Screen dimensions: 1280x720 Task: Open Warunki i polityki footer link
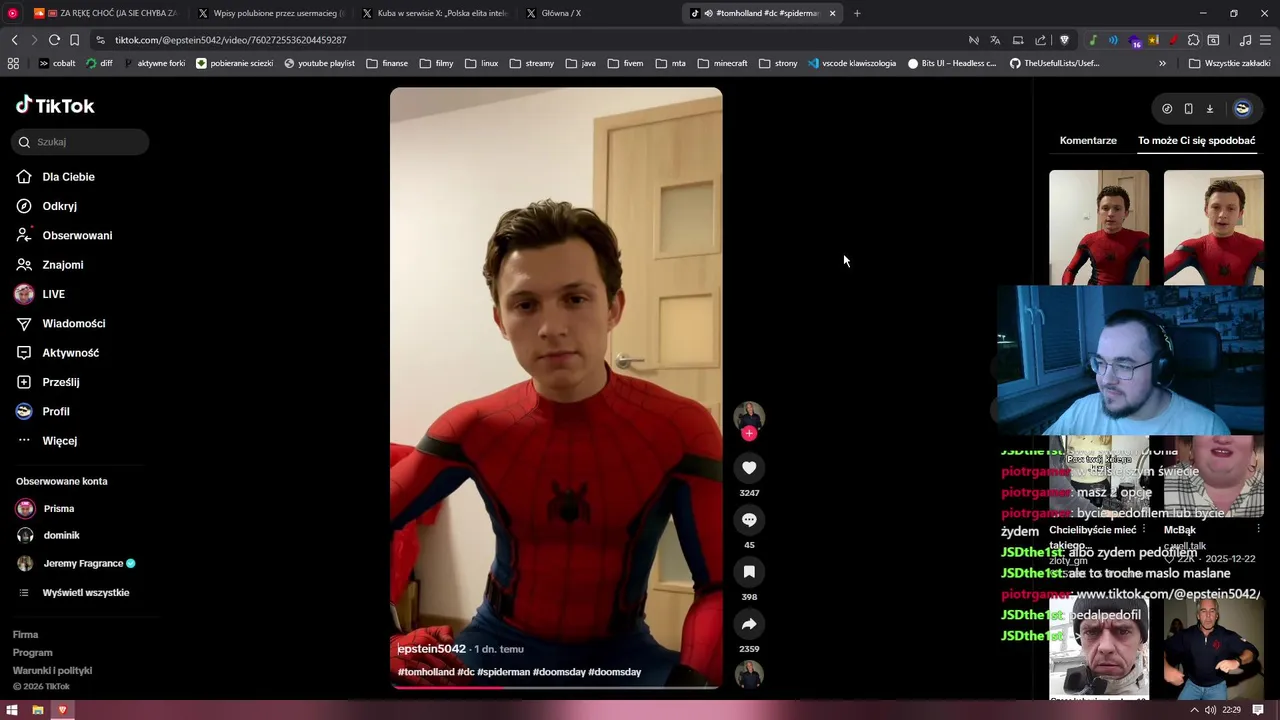tap(53, 671)
